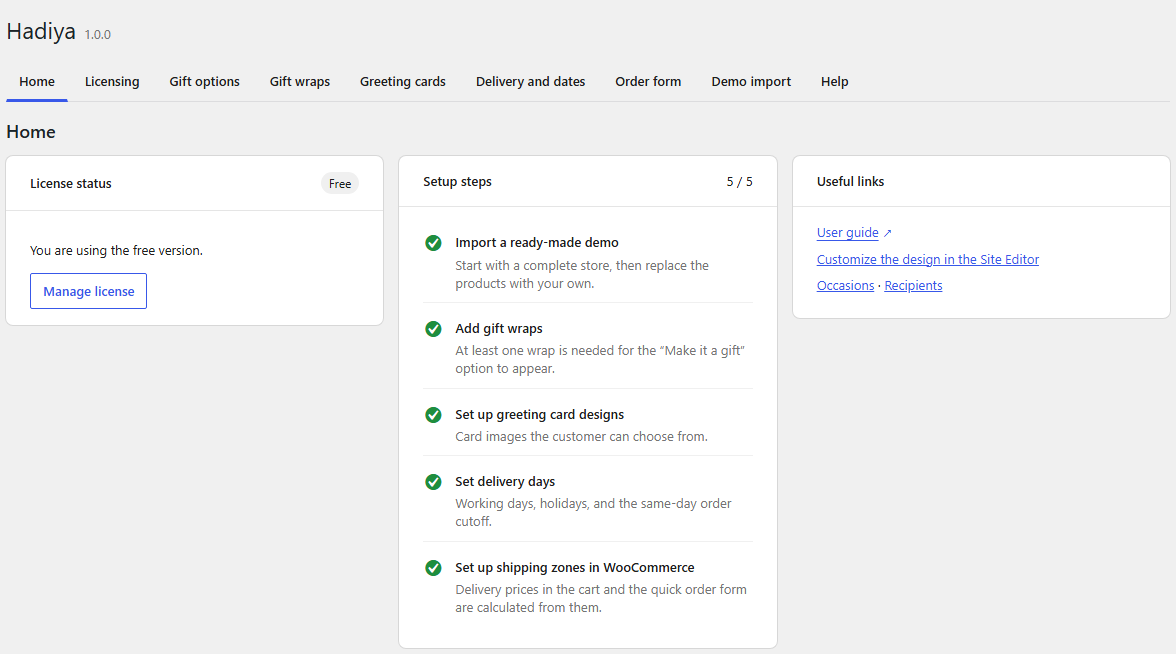Click the Hadiya plugin title

pyautogui.click(x=41, y=32)
